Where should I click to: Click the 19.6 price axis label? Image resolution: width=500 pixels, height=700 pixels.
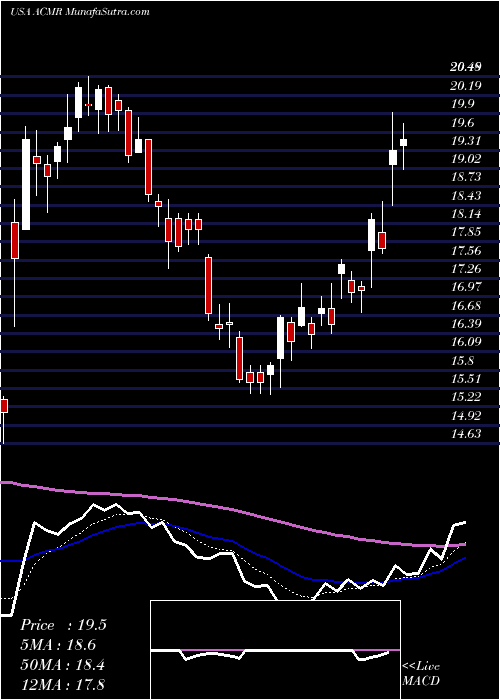coord(462,123)
